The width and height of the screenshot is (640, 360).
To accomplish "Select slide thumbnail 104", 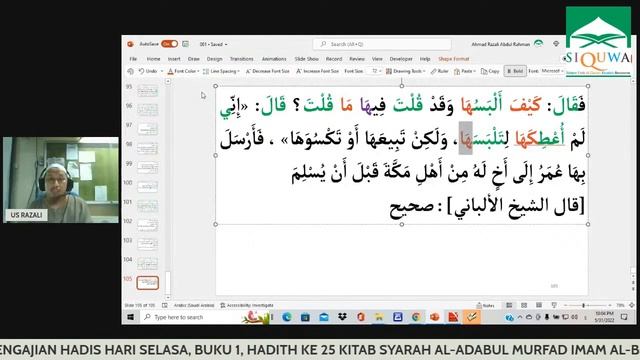I will click(147, 263).
